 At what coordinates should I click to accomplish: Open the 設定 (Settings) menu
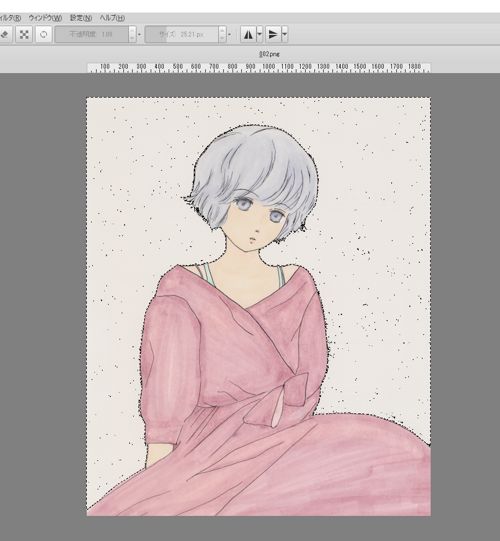tap(81, 18)
